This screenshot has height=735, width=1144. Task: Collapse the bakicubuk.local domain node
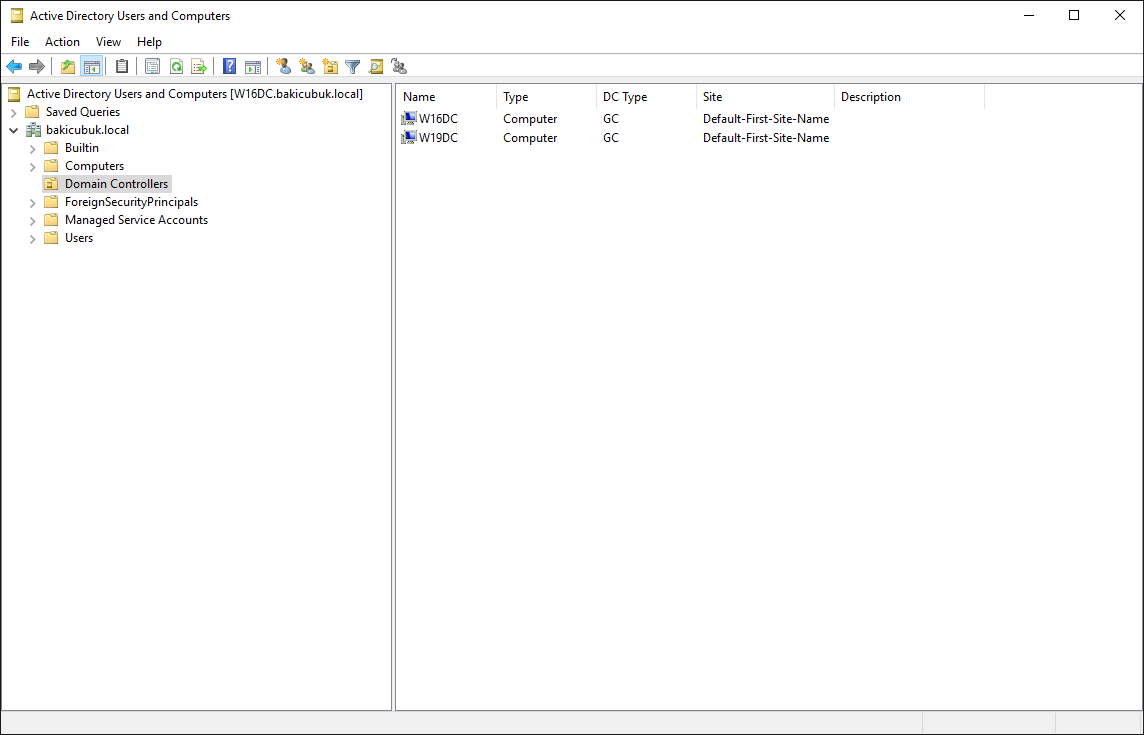pos(14,131)
